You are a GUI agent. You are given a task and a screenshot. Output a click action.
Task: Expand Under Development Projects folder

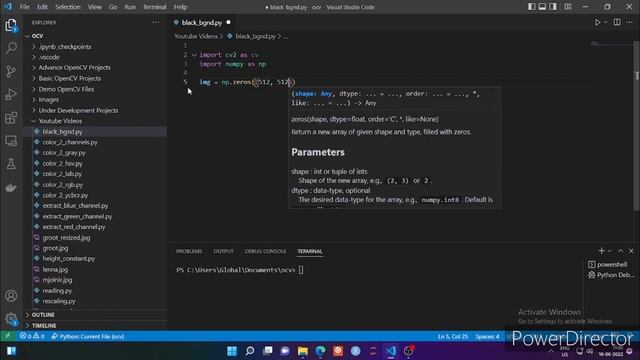click(x=78, y=110)
